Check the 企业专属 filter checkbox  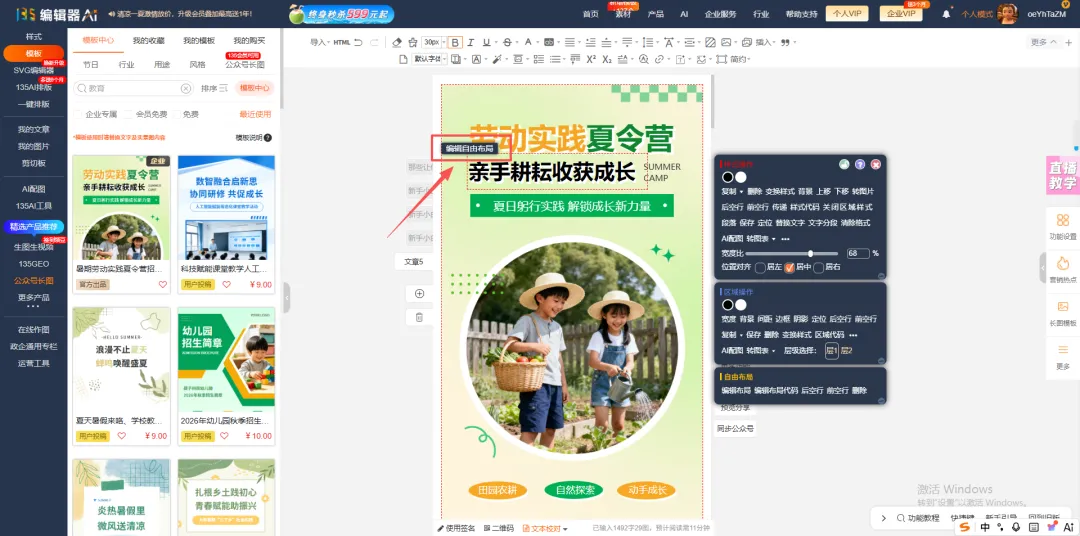pos(78,114)
